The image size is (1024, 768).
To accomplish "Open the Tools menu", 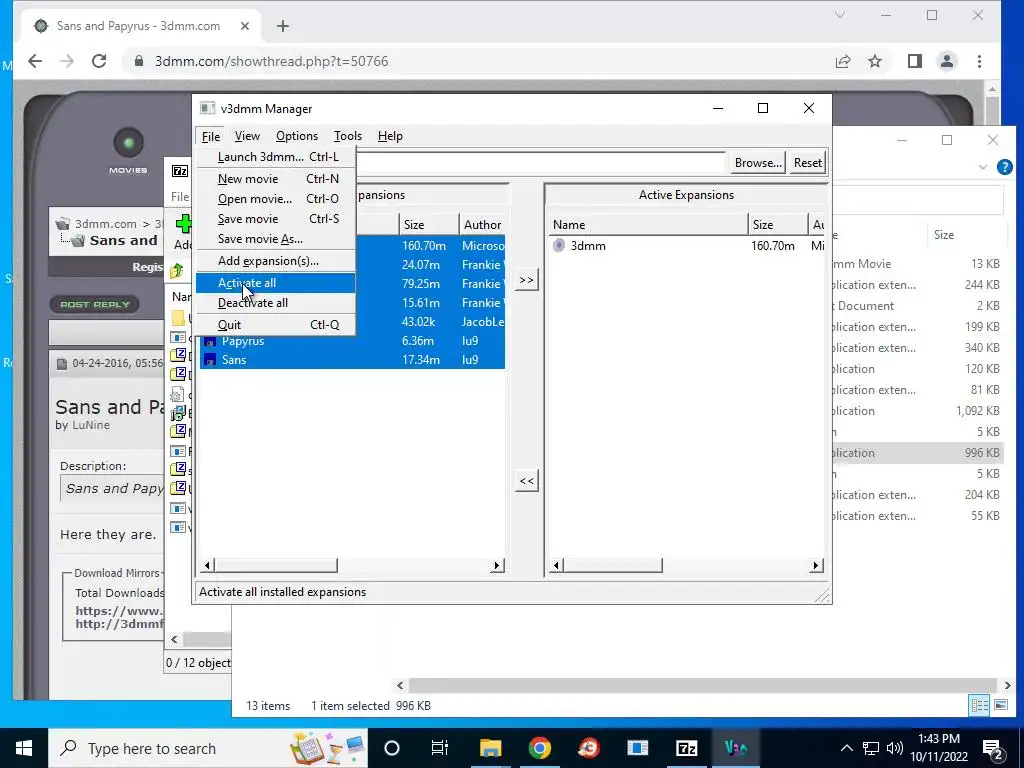I will click(x=347, y=136).
